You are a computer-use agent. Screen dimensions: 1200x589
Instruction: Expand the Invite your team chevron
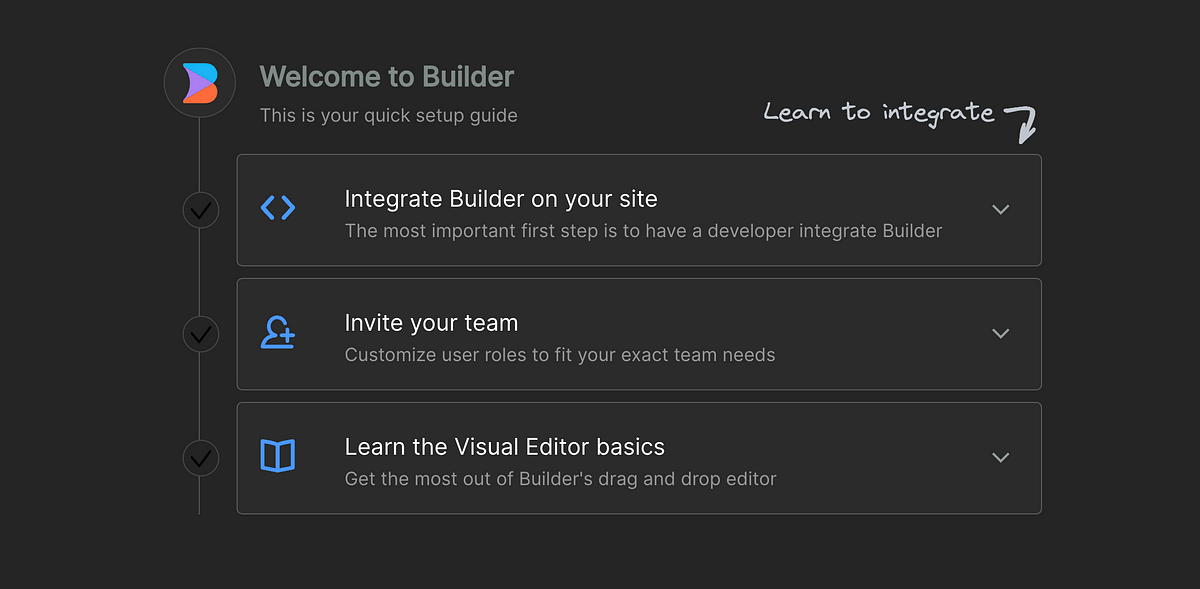[x=1000, y=334]
